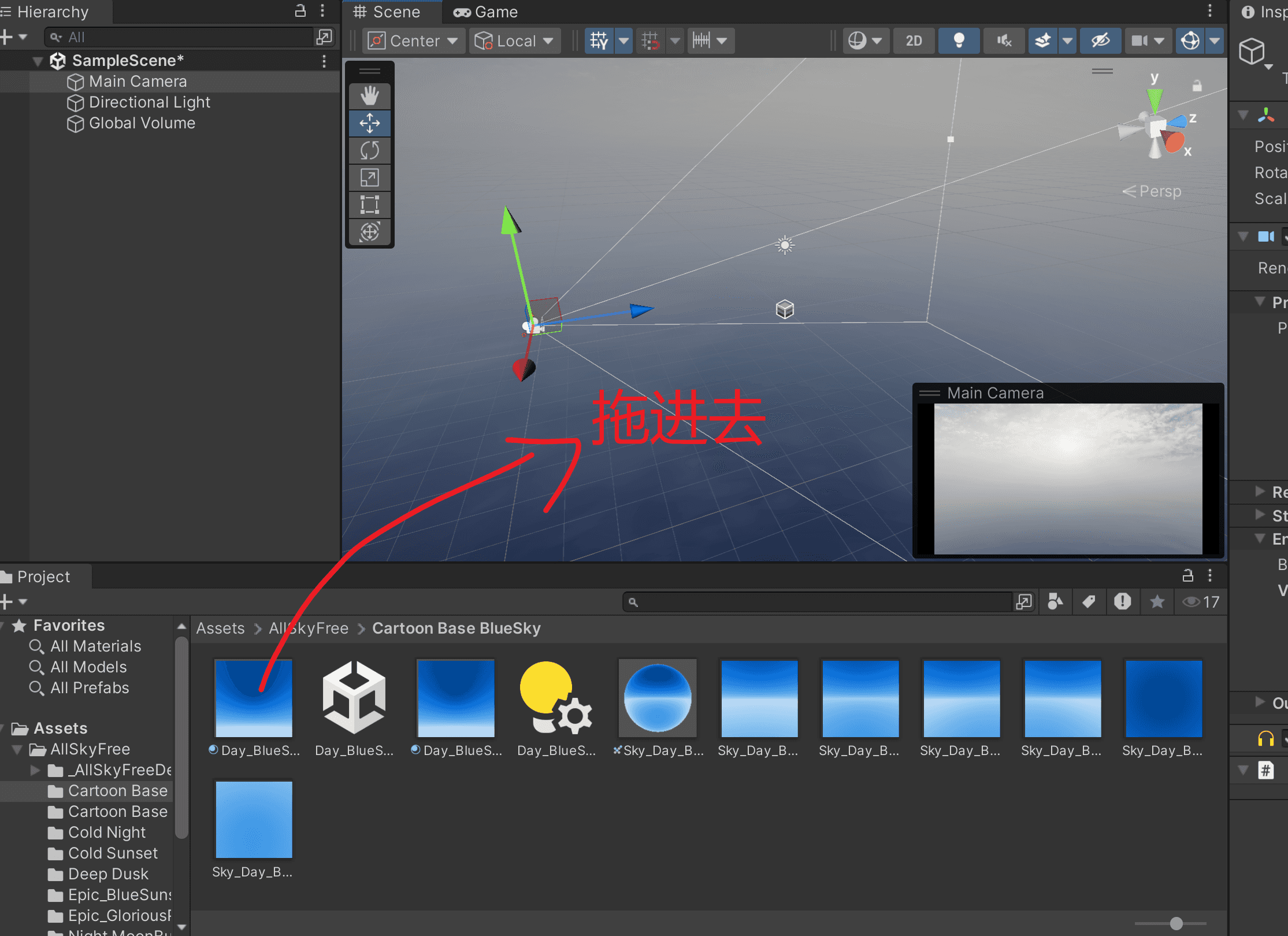The height and width of the screenshot is (936, 1288).
Task: Open SampleScene options menu
Action: [324, 61]
